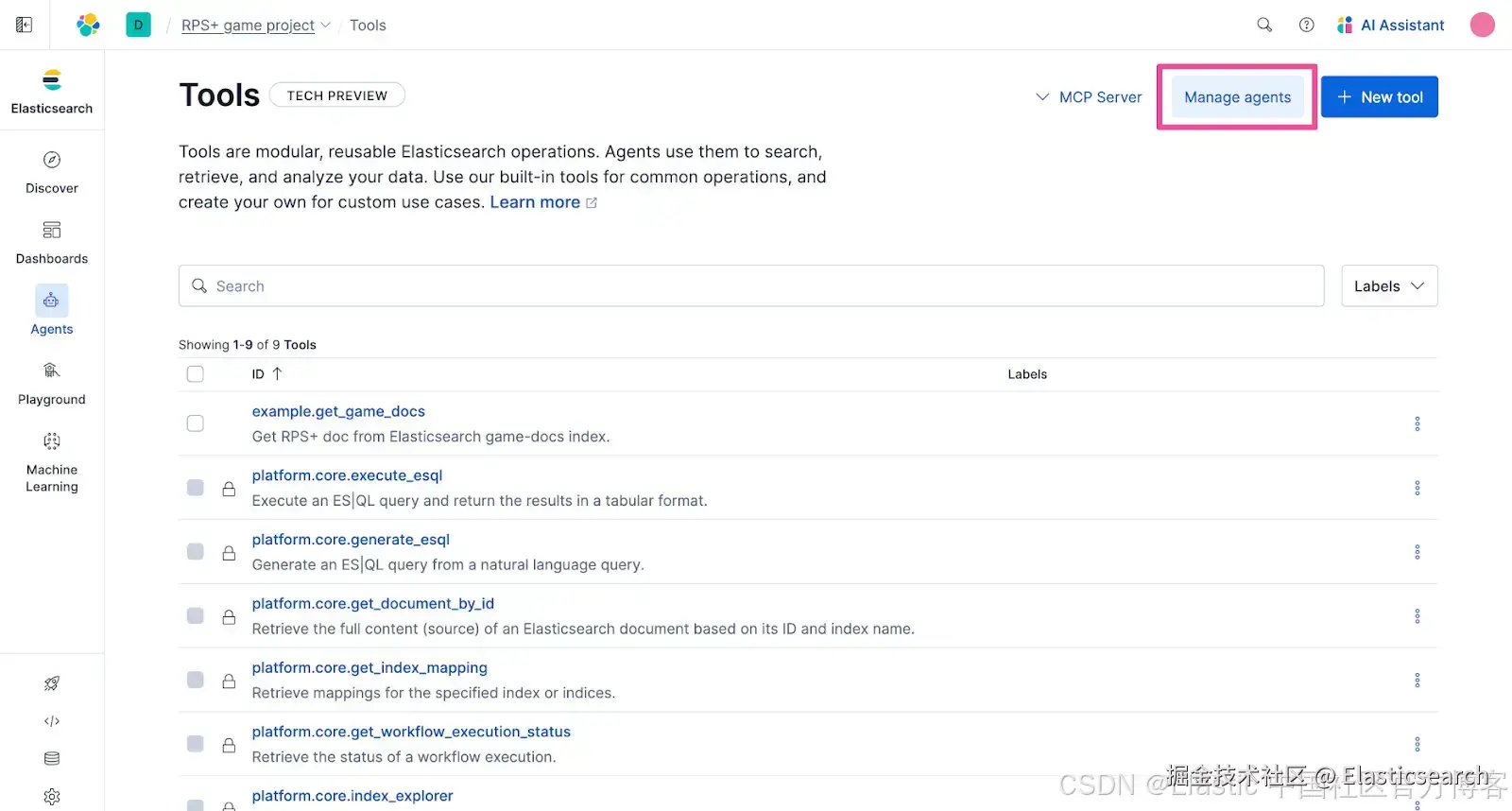Open actions menu for example.get_game_docs
This screenshot has width=1512, height=811.
click(x=1417, y=423)
